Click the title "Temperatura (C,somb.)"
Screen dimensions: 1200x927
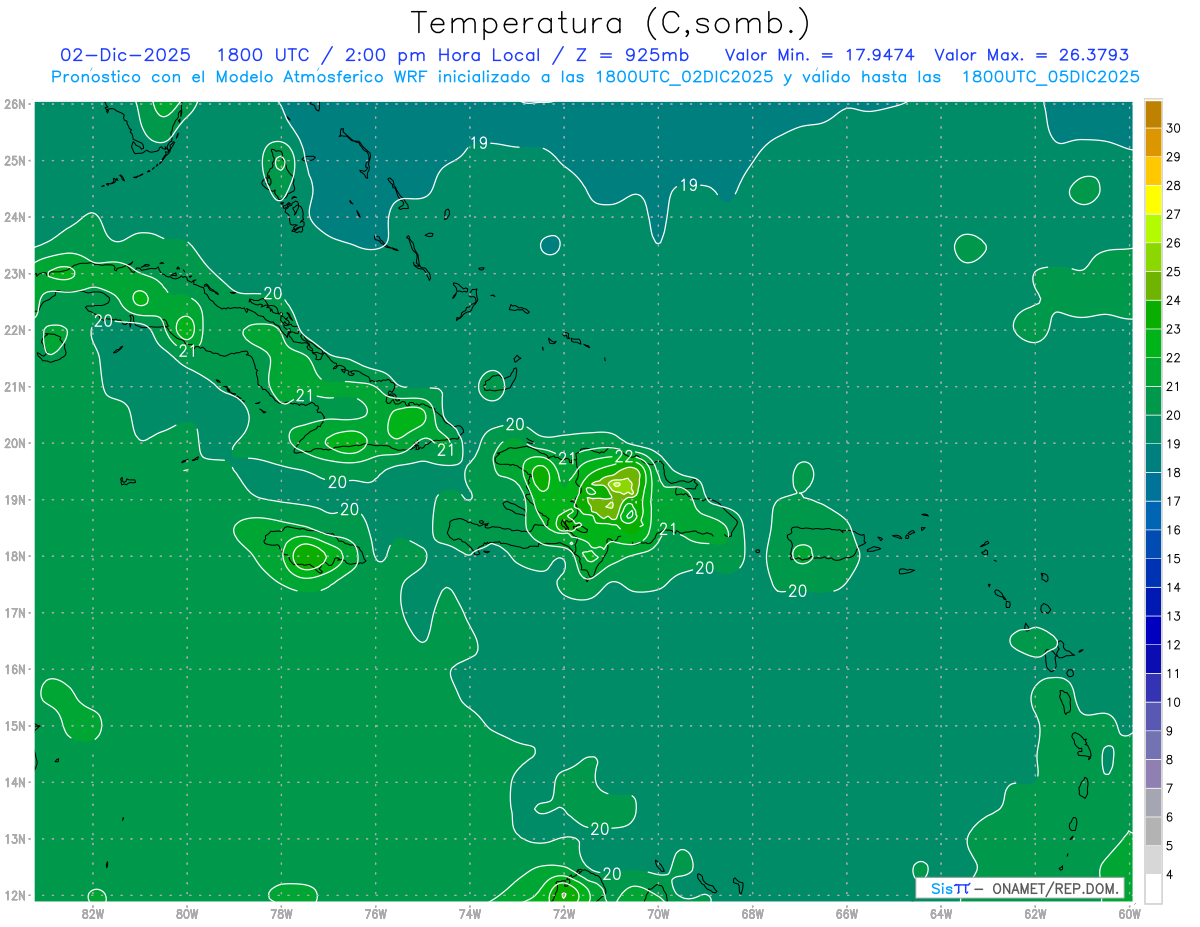(609, 23)
